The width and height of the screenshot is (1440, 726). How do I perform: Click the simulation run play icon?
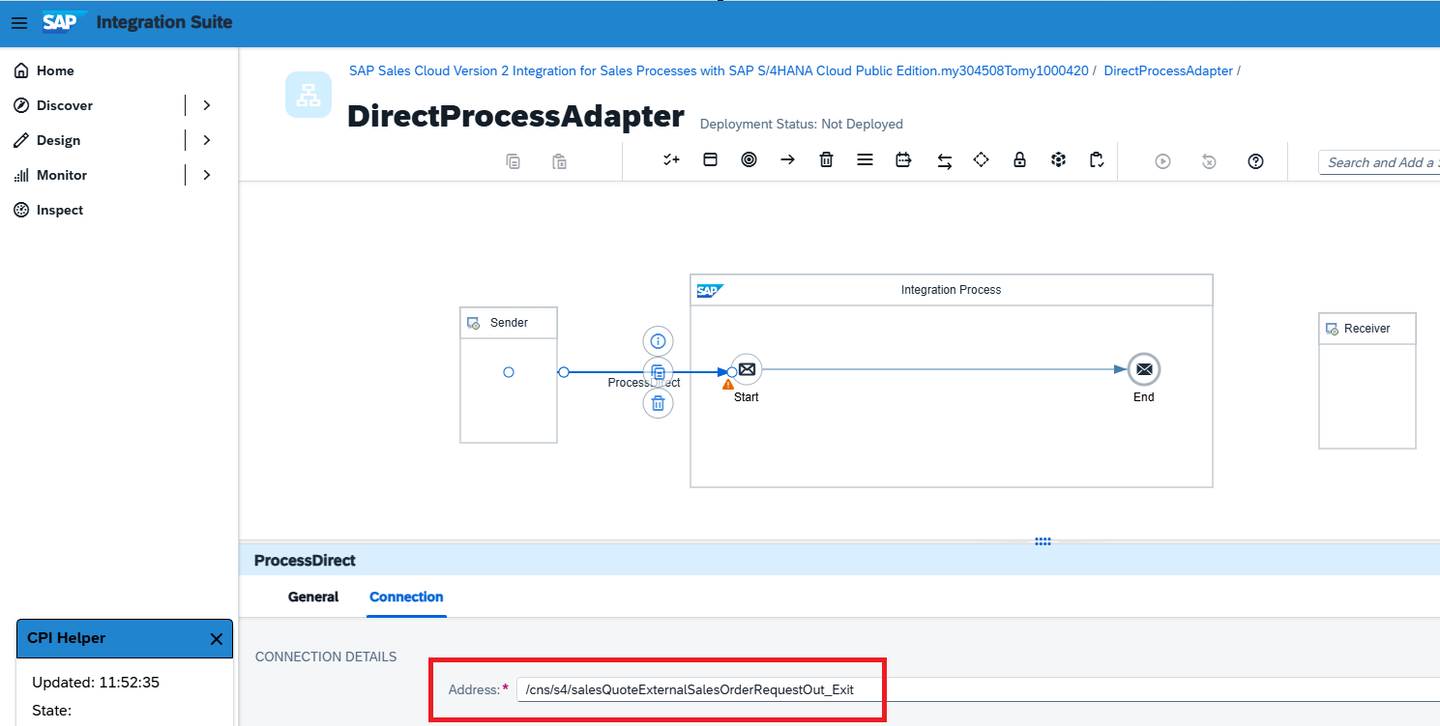click(1163, 161)
